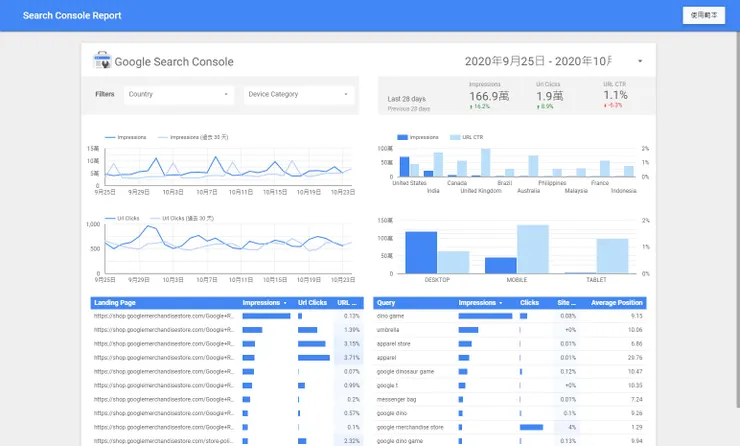This screenshot has width=740, height=446.
Task: Open the Device Category filter dropdown
Action: [298, 94]
